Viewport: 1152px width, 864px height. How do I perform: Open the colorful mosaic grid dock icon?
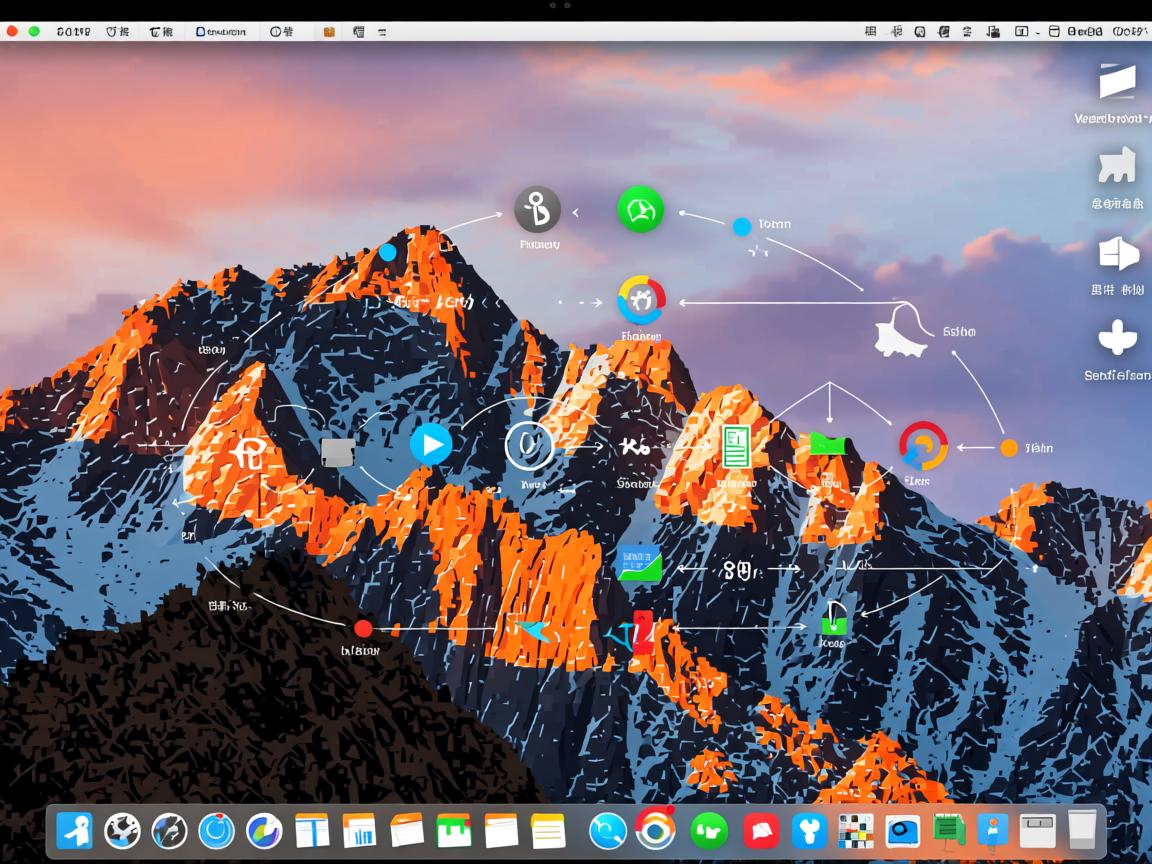(855, 830)
